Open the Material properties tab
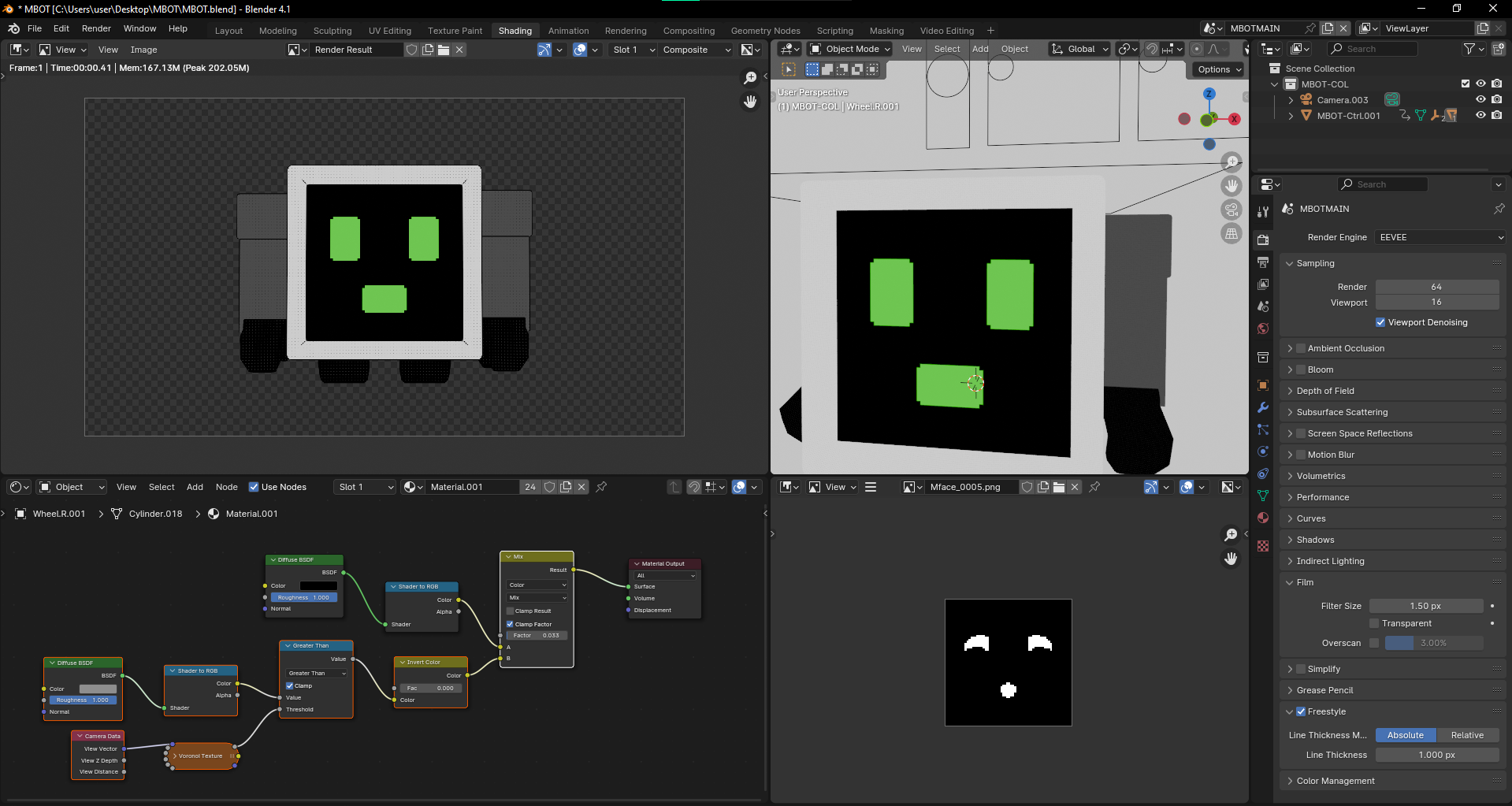This screenshot has width=1512, height=806. 1263,518
